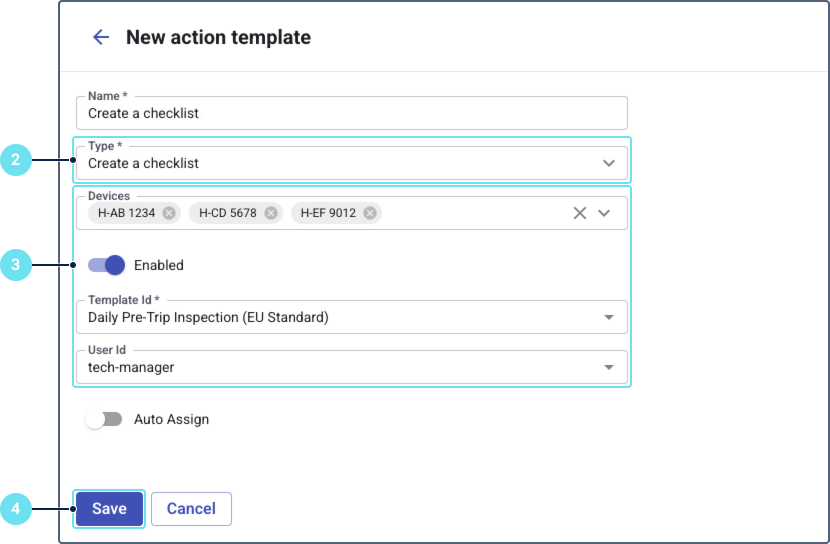
Task: Remove the H-EF 9012 device chip
Action: coord(370,213)
